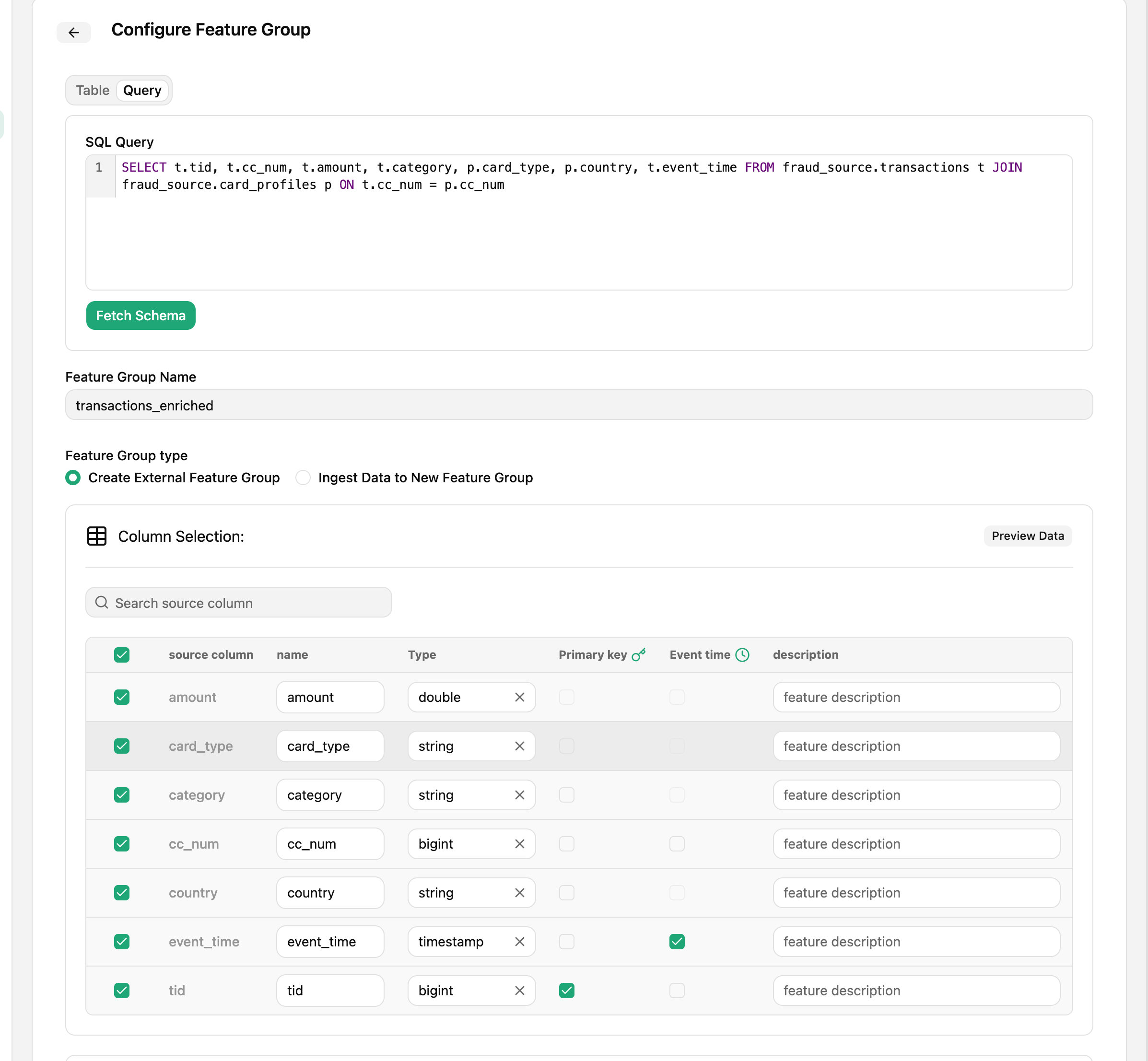Toggle the select-all columns checkbox
Image resolution: width=1148 pixels, height=1061 pixels.
point(122,654)
